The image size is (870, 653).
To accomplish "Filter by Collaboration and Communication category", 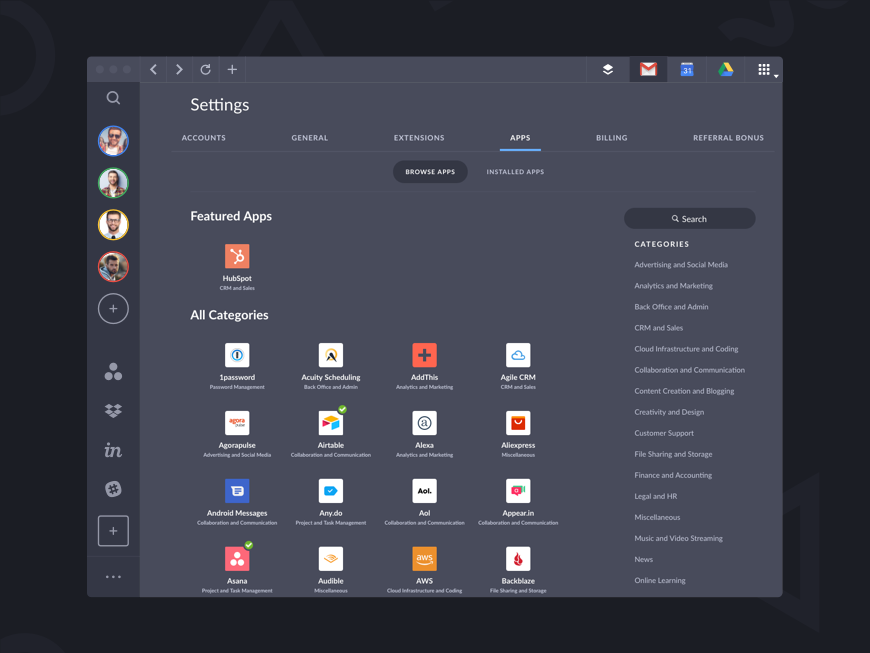I will tap(690, 370).
